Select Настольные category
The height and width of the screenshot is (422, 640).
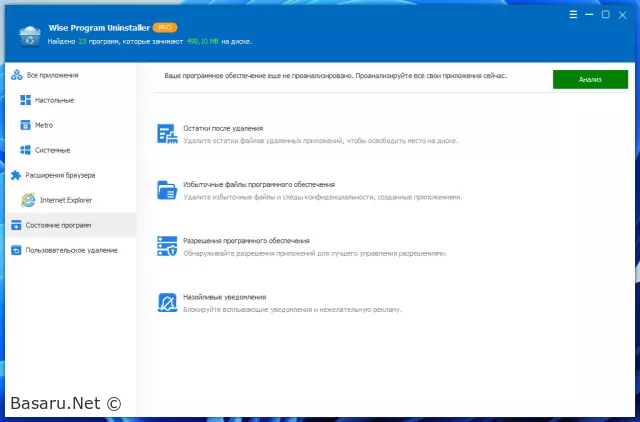coord(71,100)
